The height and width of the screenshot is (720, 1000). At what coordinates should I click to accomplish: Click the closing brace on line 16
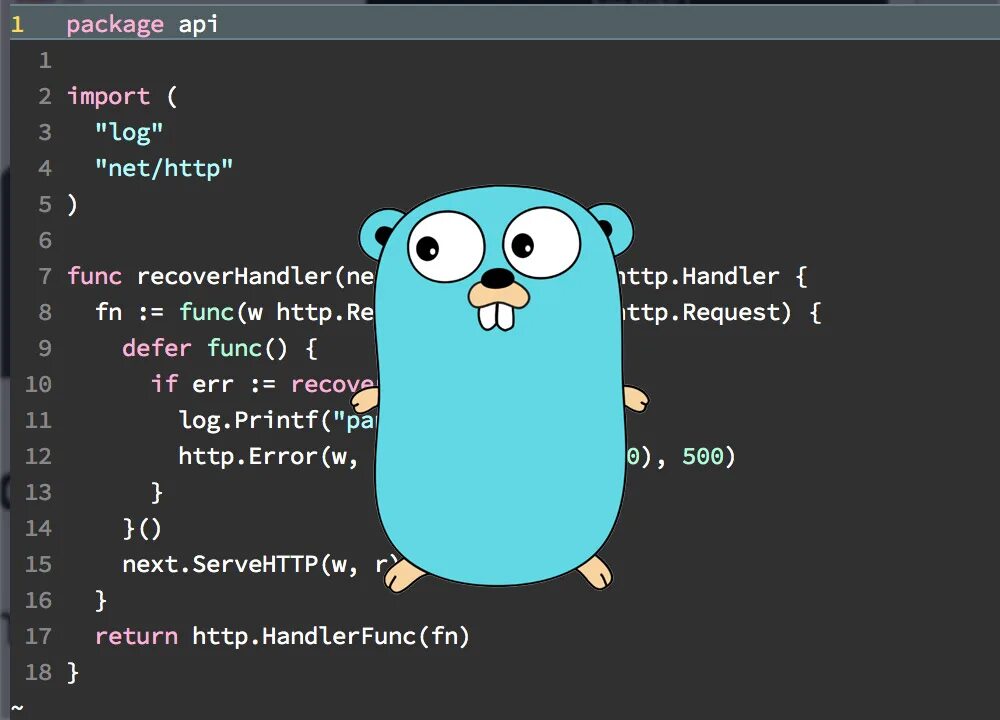tap(101, 601)
